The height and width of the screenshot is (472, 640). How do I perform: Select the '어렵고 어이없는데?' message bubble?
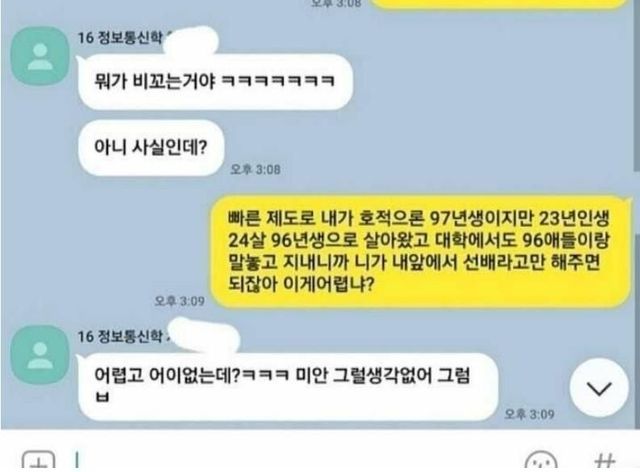pos(288,387)
